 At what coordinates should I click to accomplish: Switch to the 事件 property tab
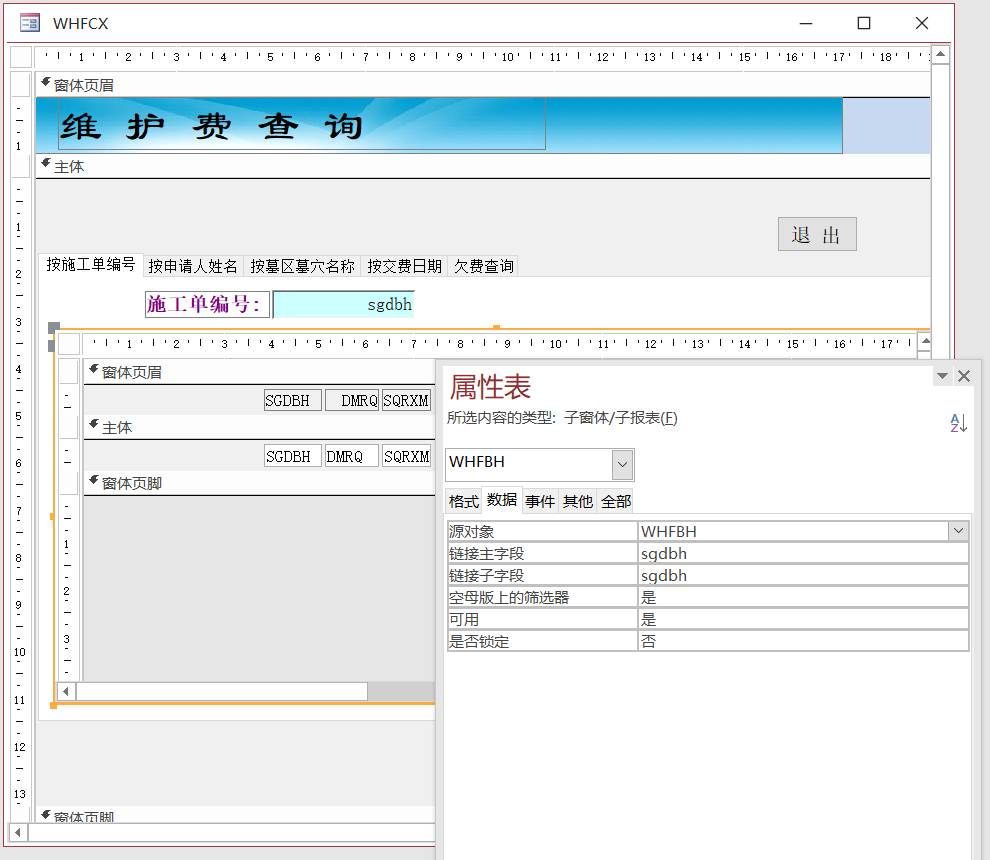click(x=540, y=501)
